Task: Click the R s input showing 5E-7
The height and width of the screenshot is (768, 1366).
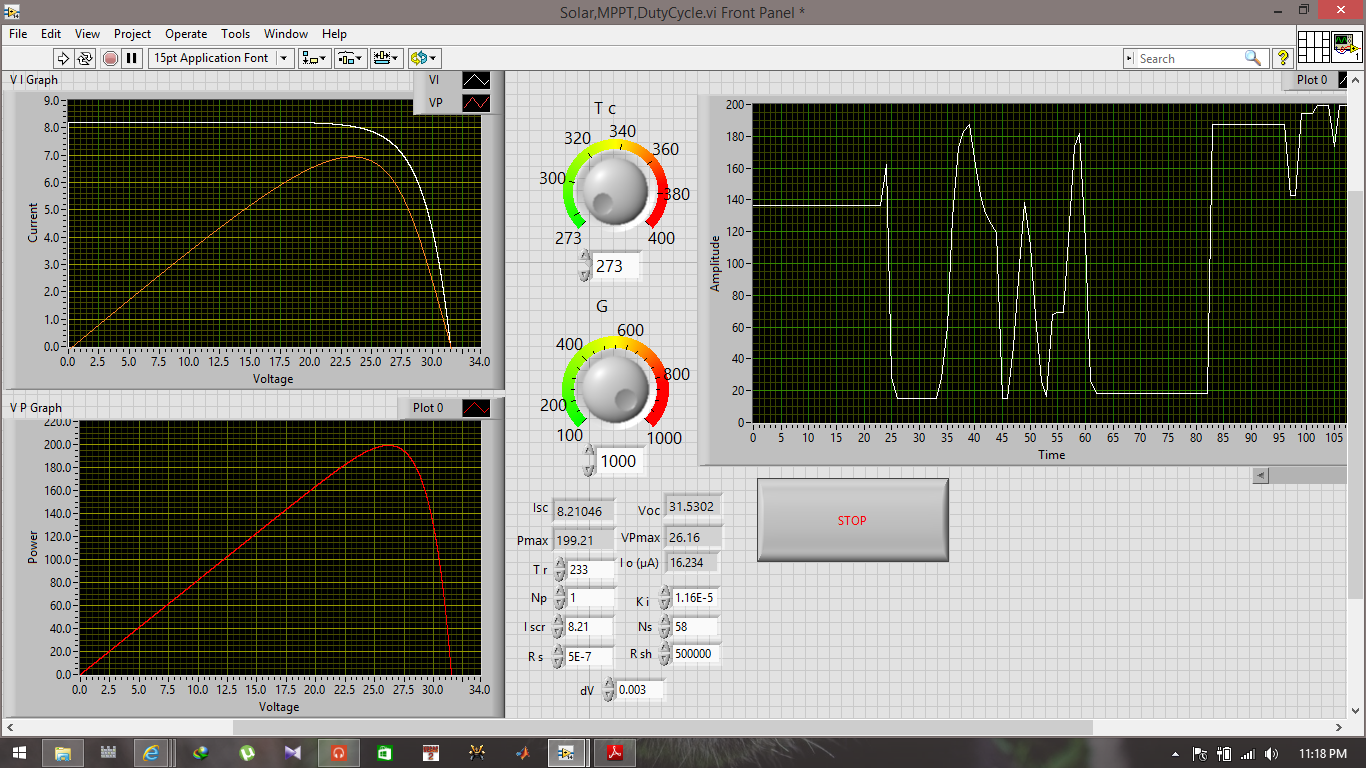Action: (589, 657)
